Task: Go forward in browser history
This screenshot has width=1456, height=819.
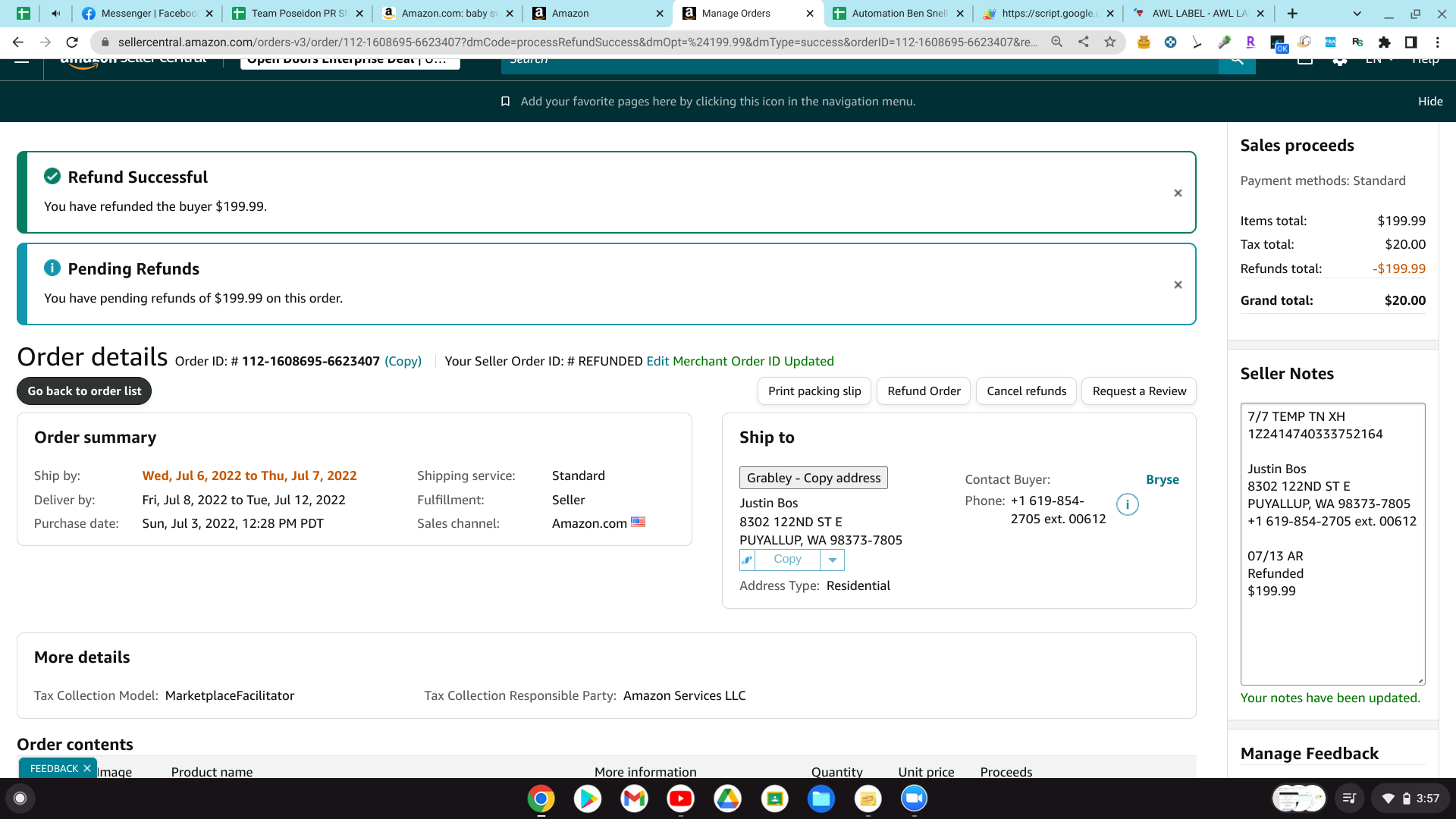Action: pos(45,42)
